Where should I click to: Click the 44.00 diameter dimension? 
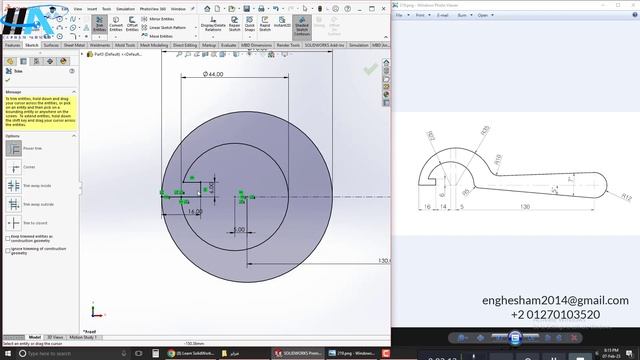[213, 74]
